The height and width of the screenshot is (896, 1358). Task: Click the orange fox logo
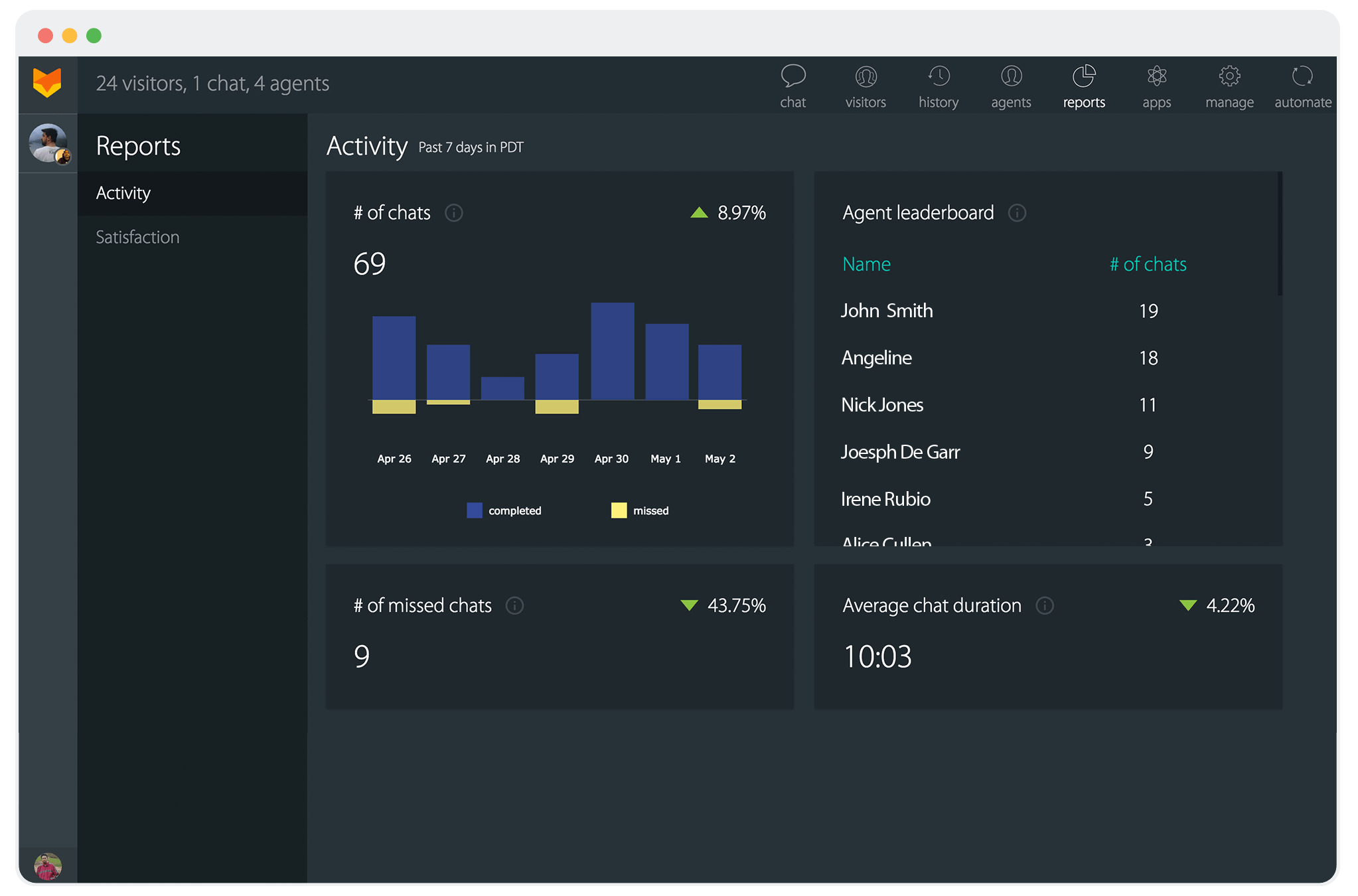tap(47, 83)
